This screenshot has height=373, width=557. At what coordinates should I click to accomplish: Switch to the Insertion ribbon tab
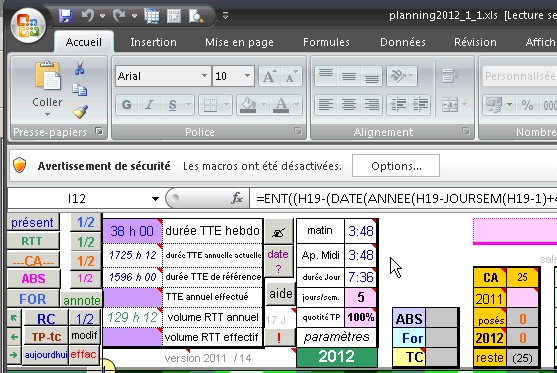click(x=153, y=42)
